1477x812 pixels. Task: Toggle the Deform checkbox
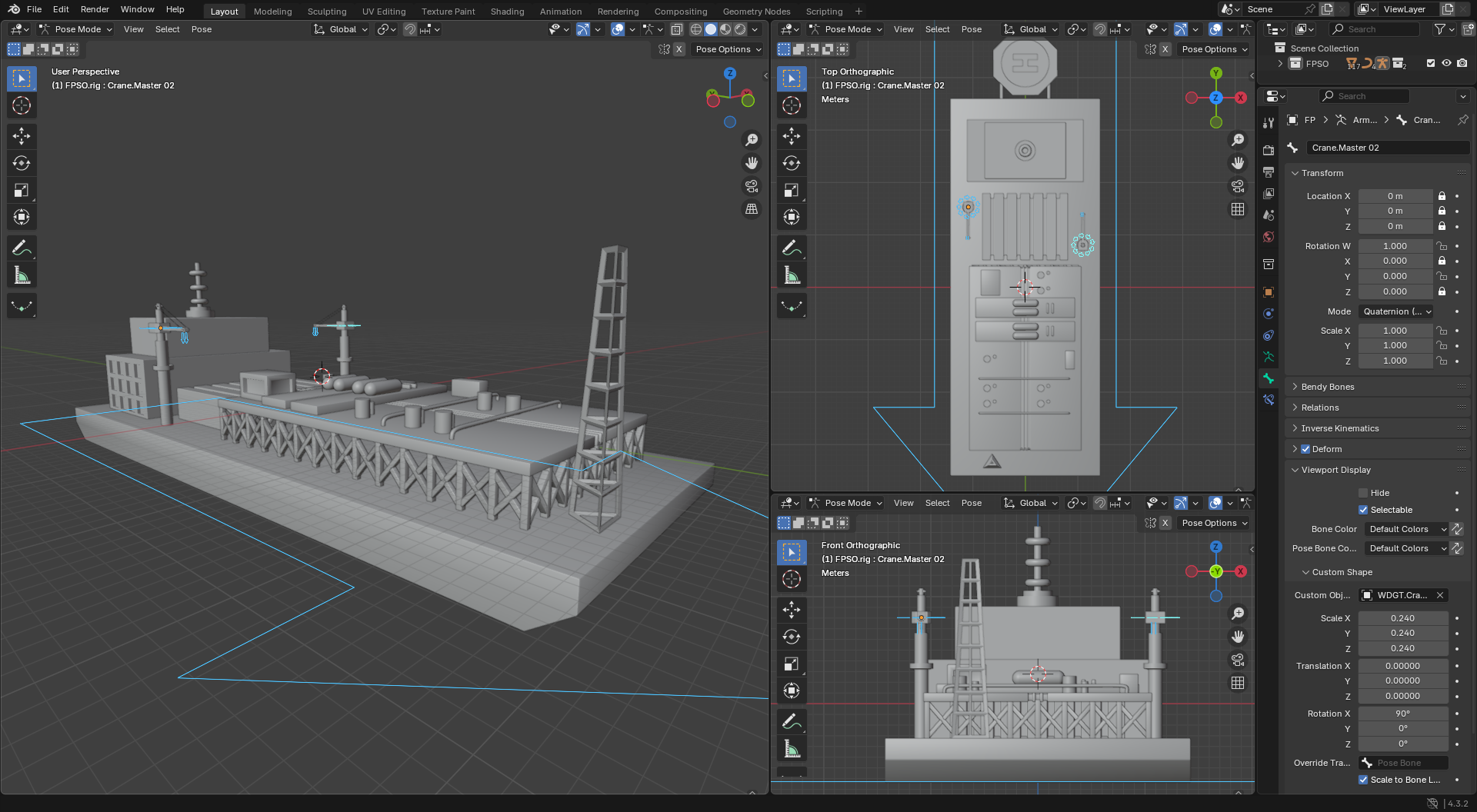click(1305, 449)
